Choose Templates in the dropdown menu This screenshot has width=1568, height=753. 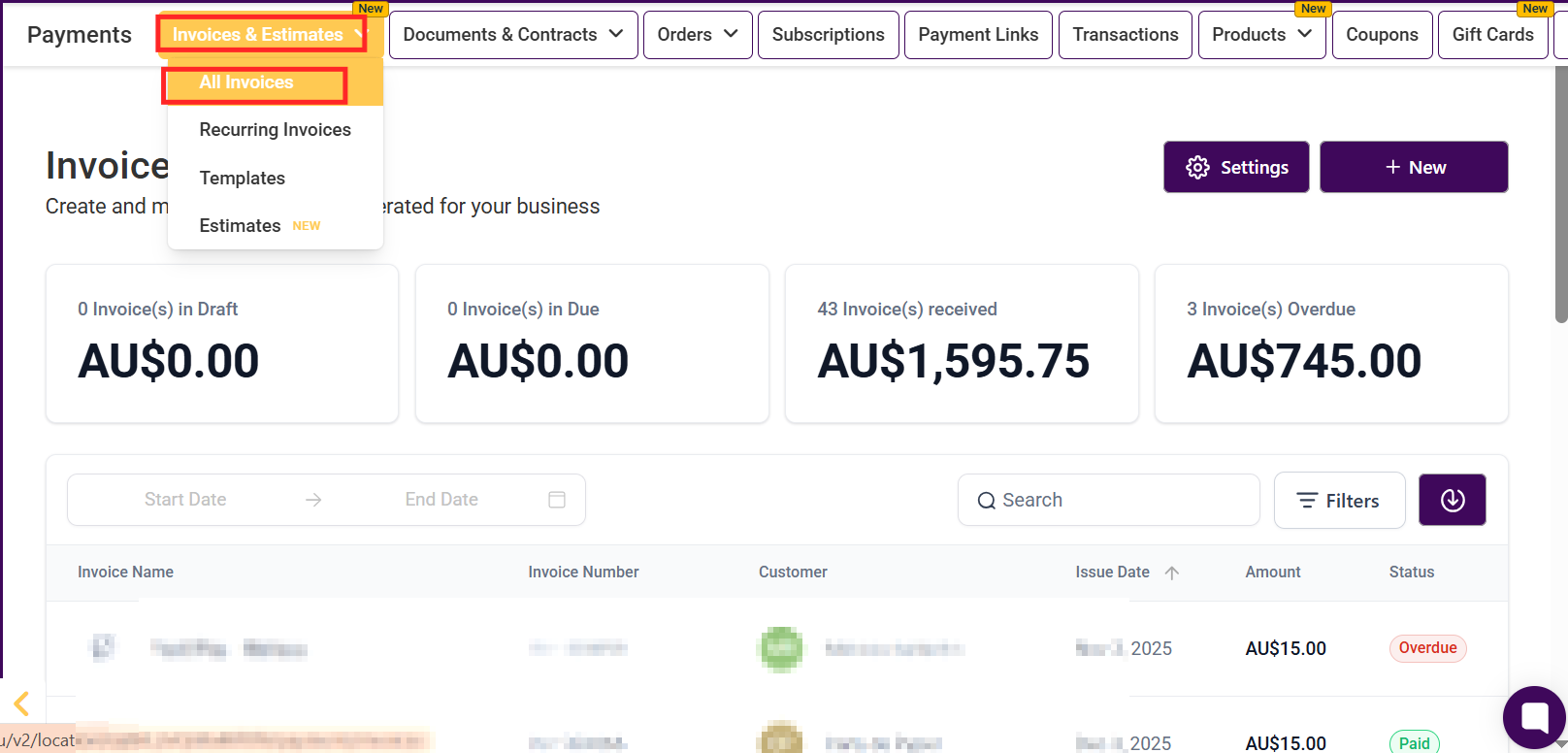click(243, 179)
